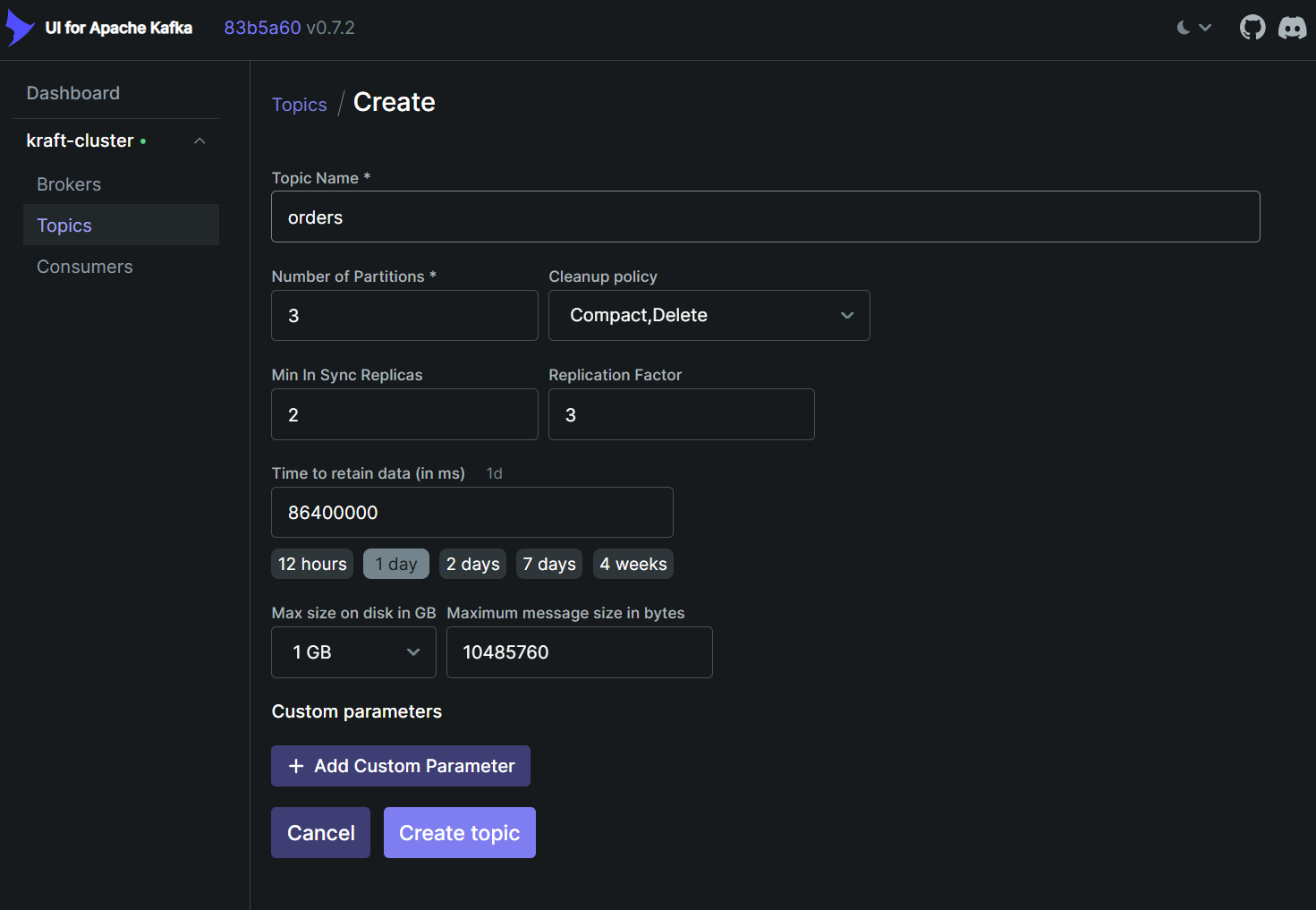Image resolution: width=1316 pixels, height=910 pixels.
Task: Expand the Max size on disk dropdown
Action: point(353,652)
